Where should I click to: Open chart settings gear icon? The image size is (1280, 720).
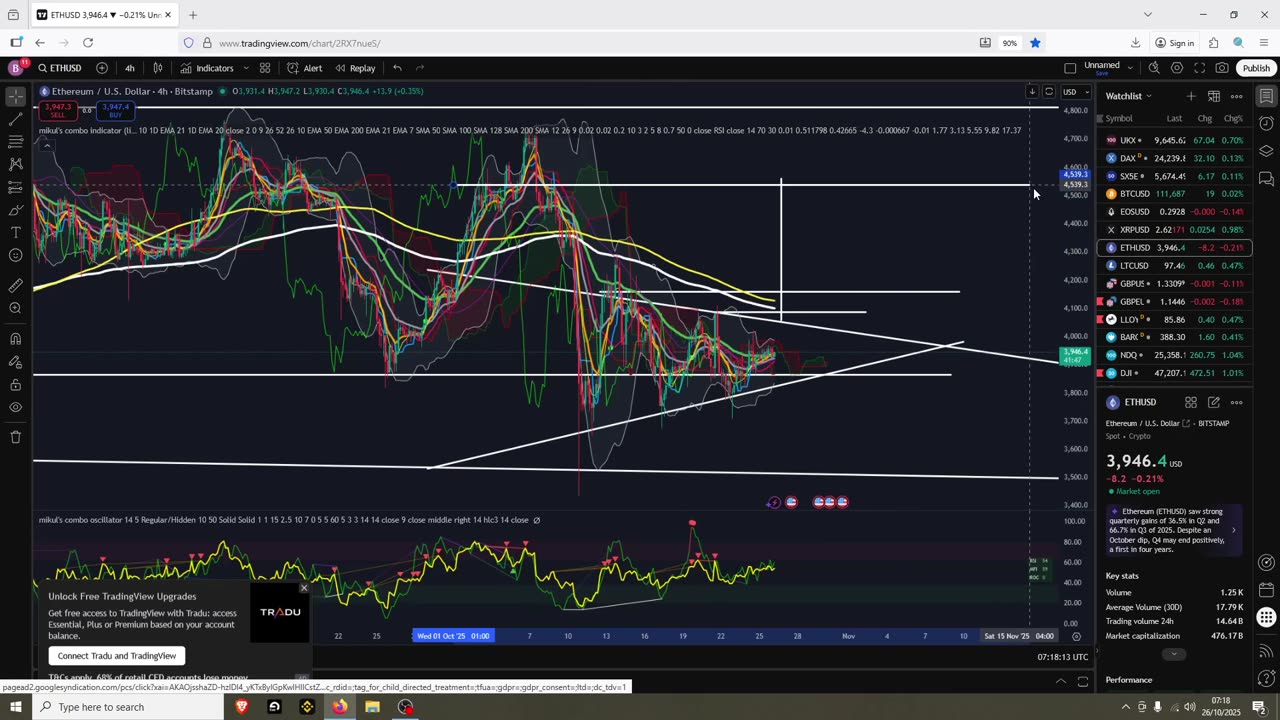[1177, 68]
